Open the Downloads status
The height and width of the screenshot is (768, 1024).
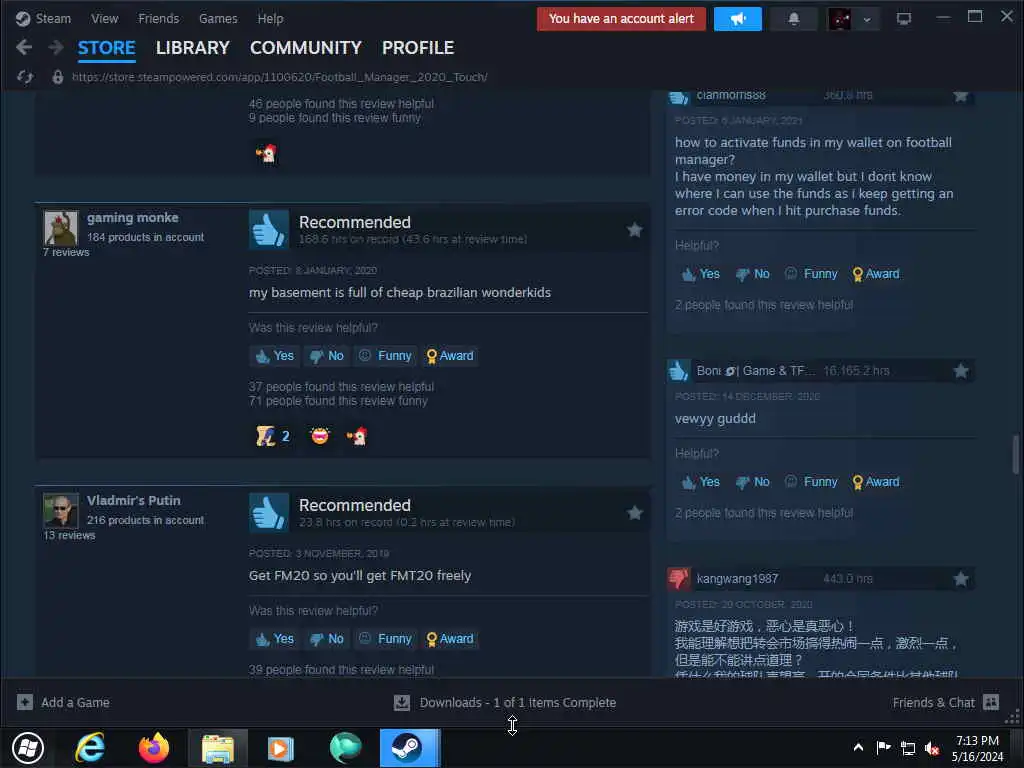coord(505,703)
